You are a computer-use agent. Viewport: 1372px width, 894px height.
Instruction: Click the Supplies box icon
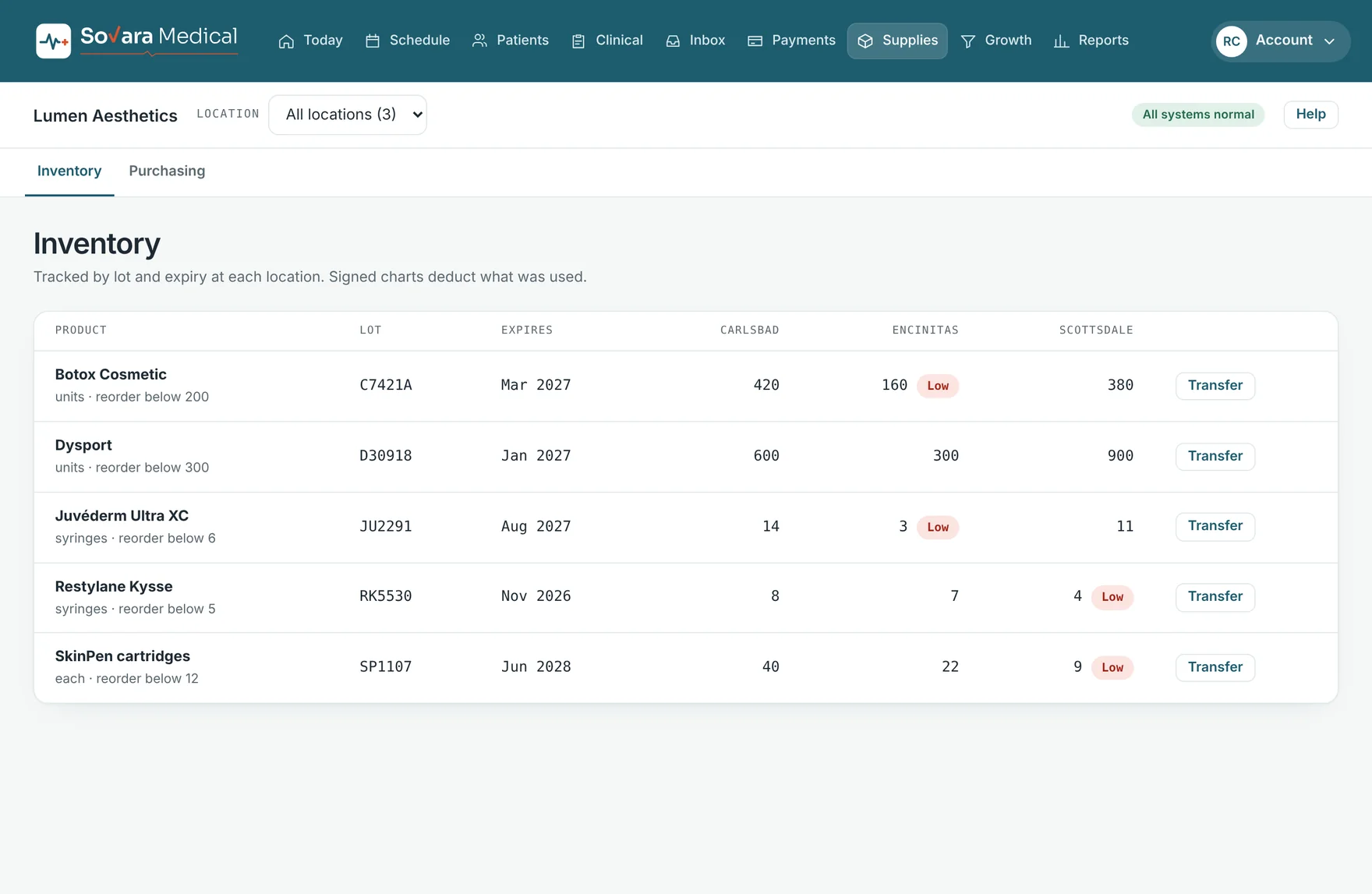point(865,41)
